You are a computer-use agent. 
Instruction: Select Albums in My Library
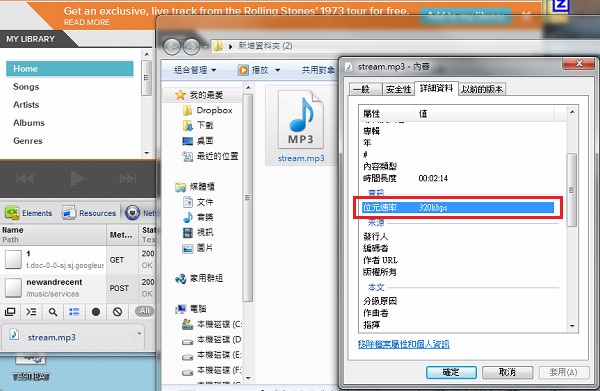point(29,122)
